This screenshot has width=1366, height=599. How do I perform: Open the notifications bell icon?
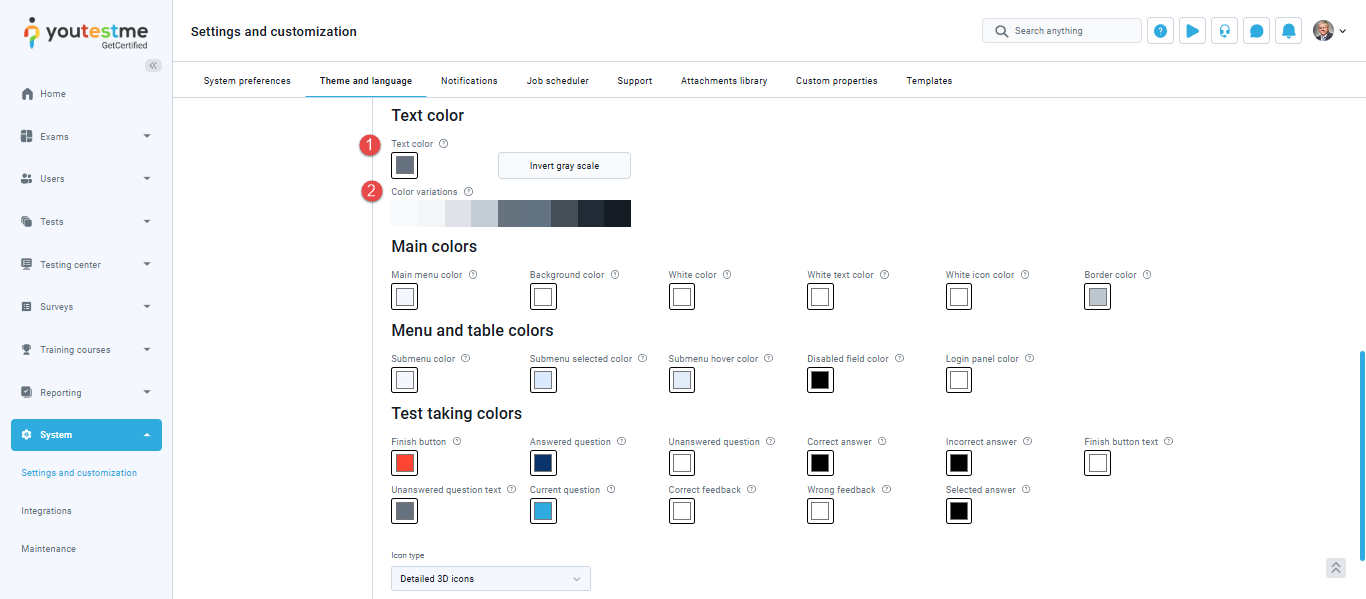point(1289,31)
